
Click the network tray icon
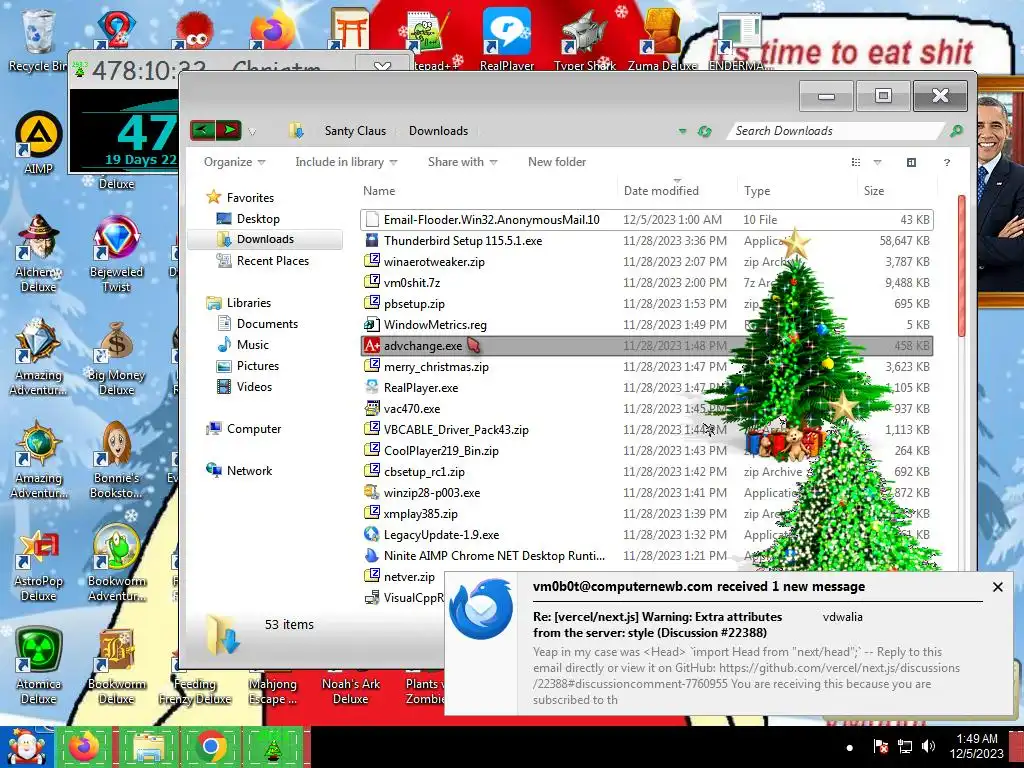click(x=904, y=746)
